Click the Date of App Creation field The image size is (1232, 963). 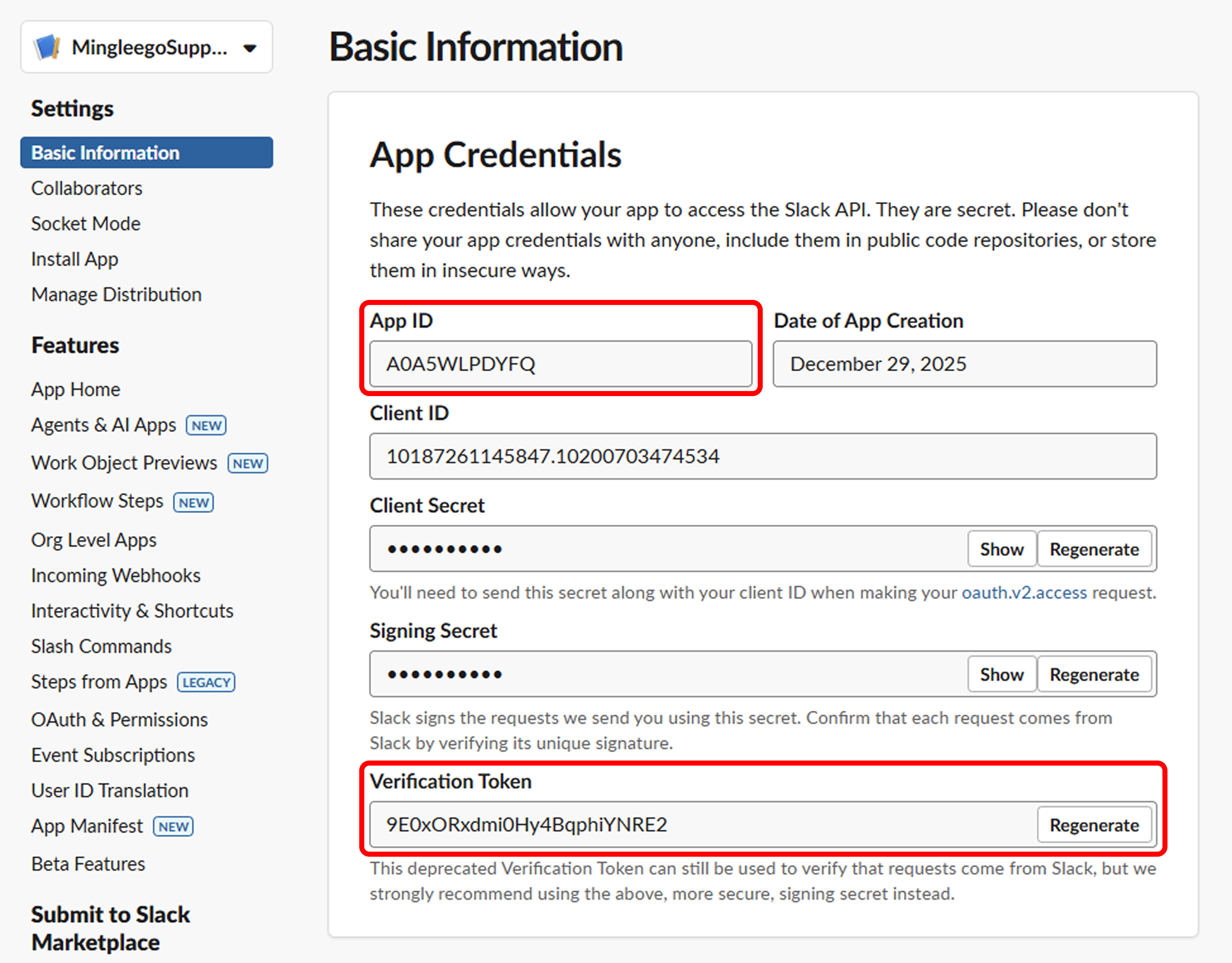click(x=965, y=364)
